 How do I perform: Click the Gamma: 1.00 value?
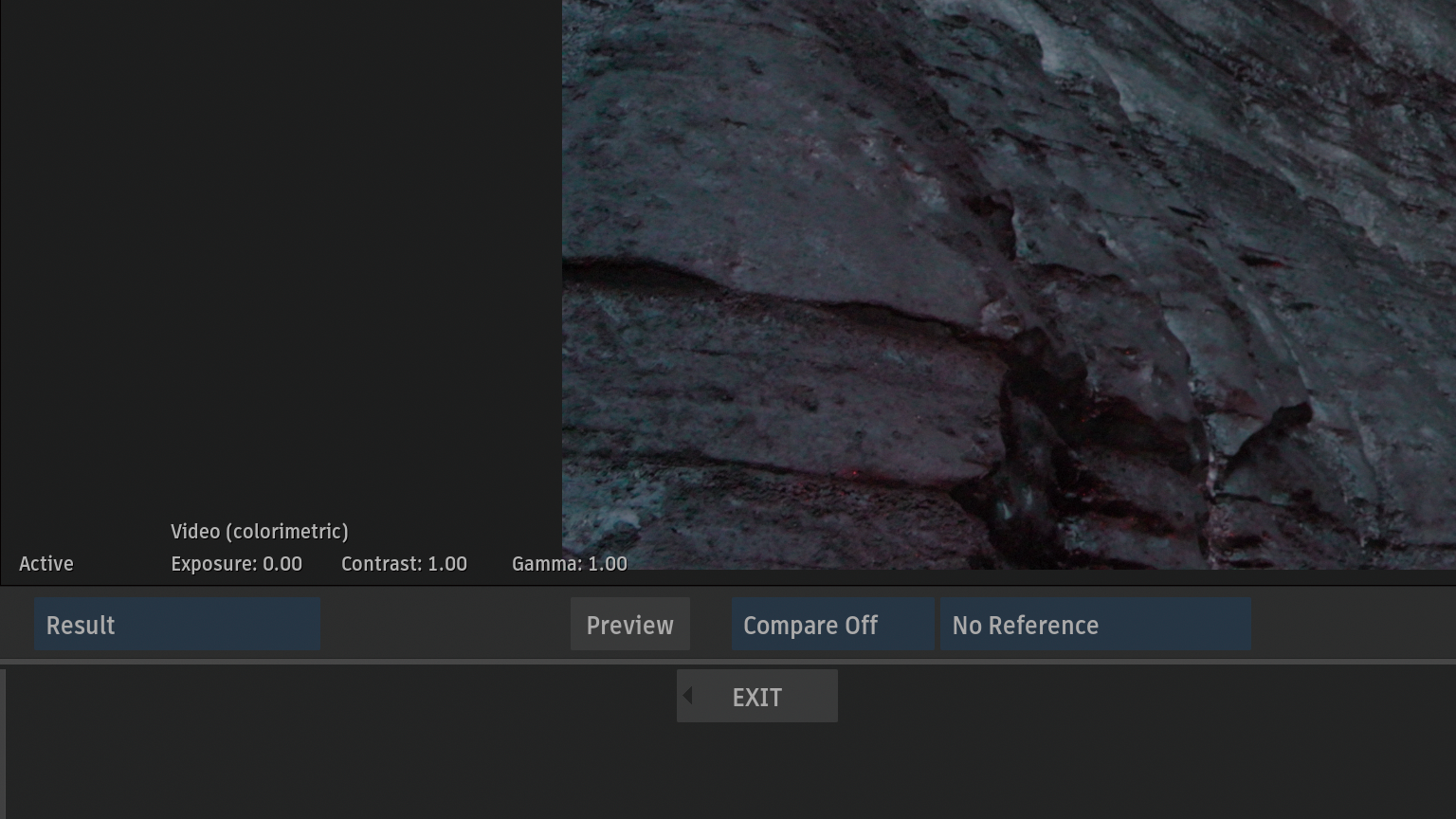coord(570,564)
